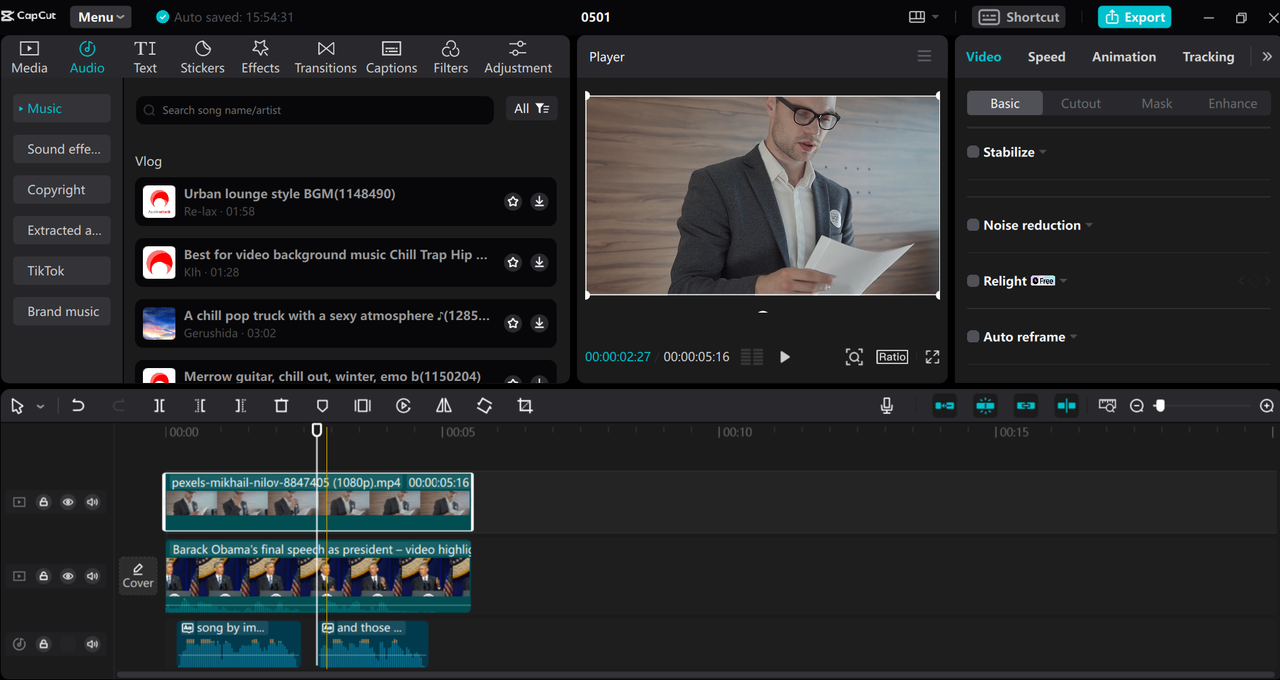Toggle preview axis button
The width and height of the screenshot is (1280, 680).
click(1067, 406)
